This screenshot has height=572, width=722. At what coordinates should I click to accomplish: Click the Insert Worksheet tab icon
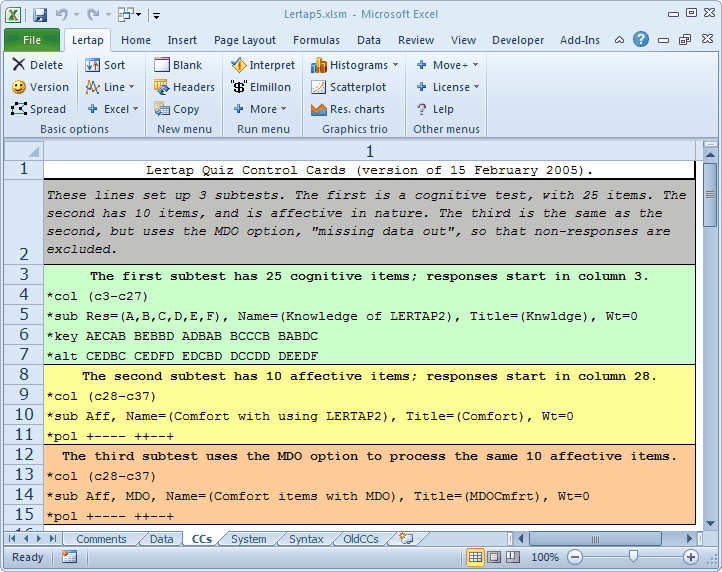(406, 538)
